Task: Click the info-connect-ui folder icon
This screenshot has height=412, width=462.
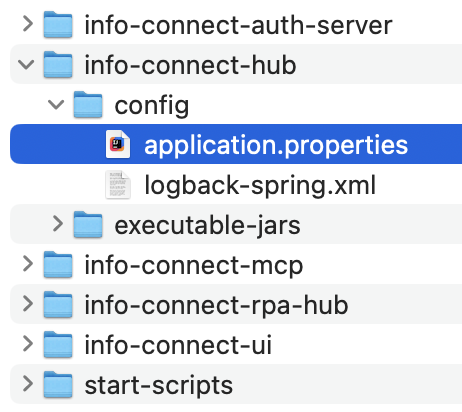Action: pos(58,344)
